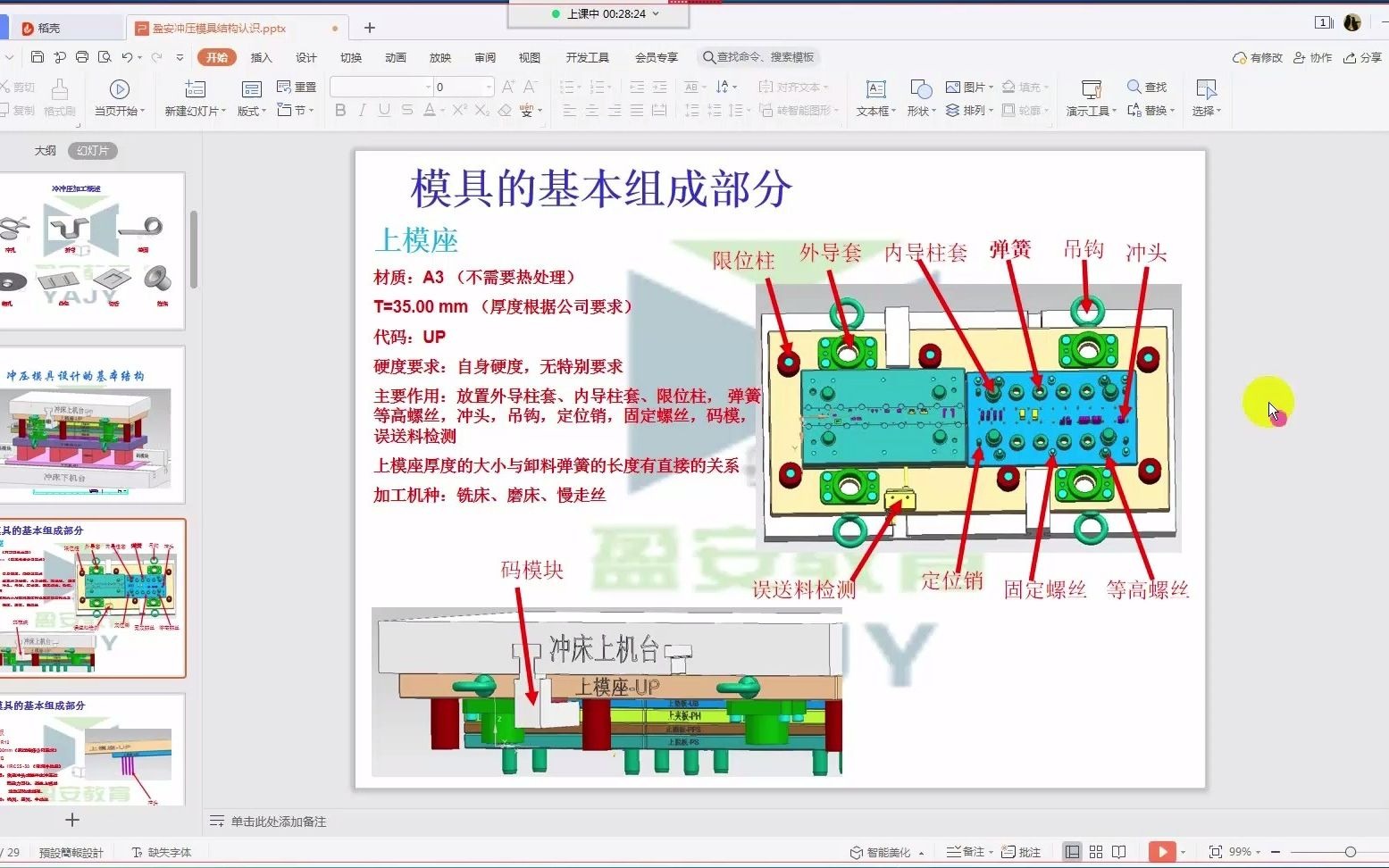Viewport: 1389px width, 868px height.
Task: Click the Clear Formatting eraser icon
Action: pyautogui.click(x=505, y=110)
